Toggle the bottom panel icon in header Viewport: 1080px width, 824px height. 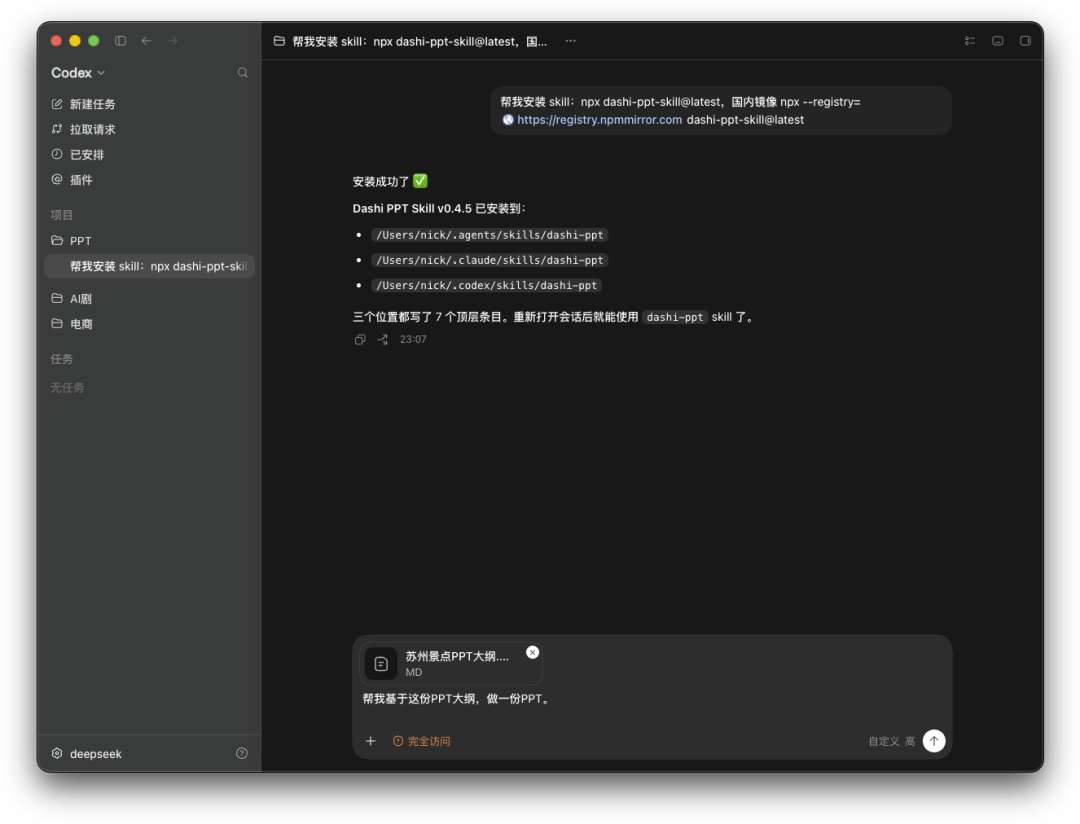coord(997,41)
